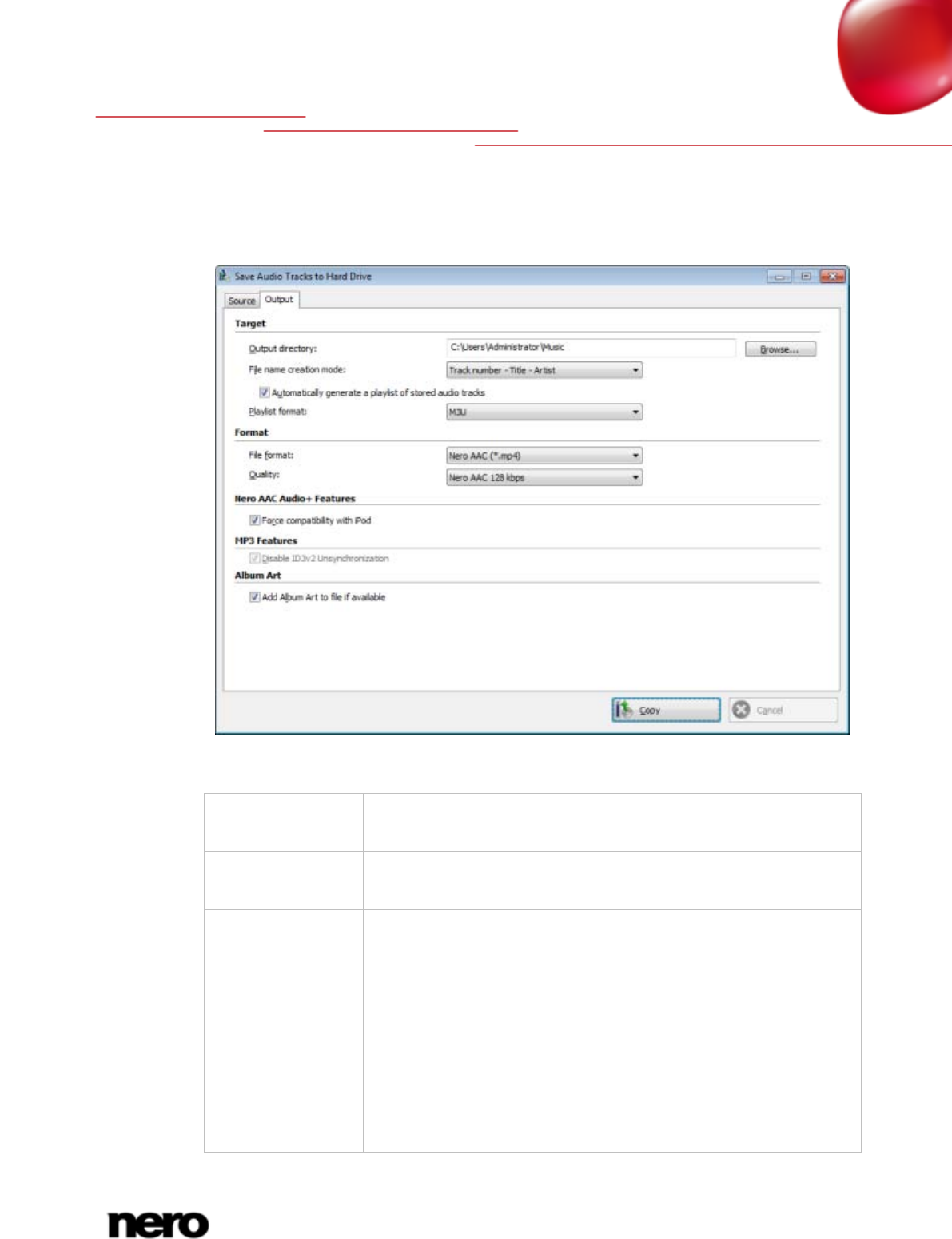
Task: Click the Playlist format label
Action: coord(277,412)
